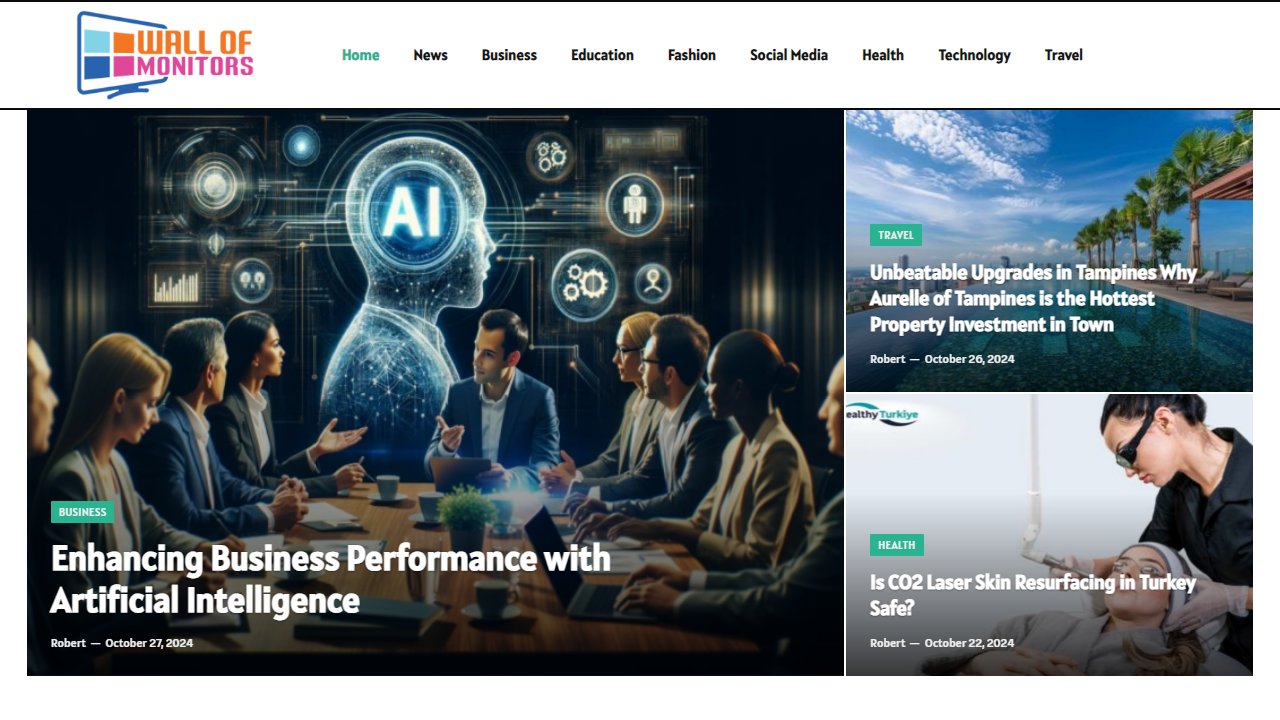Image resolution: width=1280 pixels, height=720 pixels.
Task: Open the Home menu item
Action: click(x=360, y=55)
